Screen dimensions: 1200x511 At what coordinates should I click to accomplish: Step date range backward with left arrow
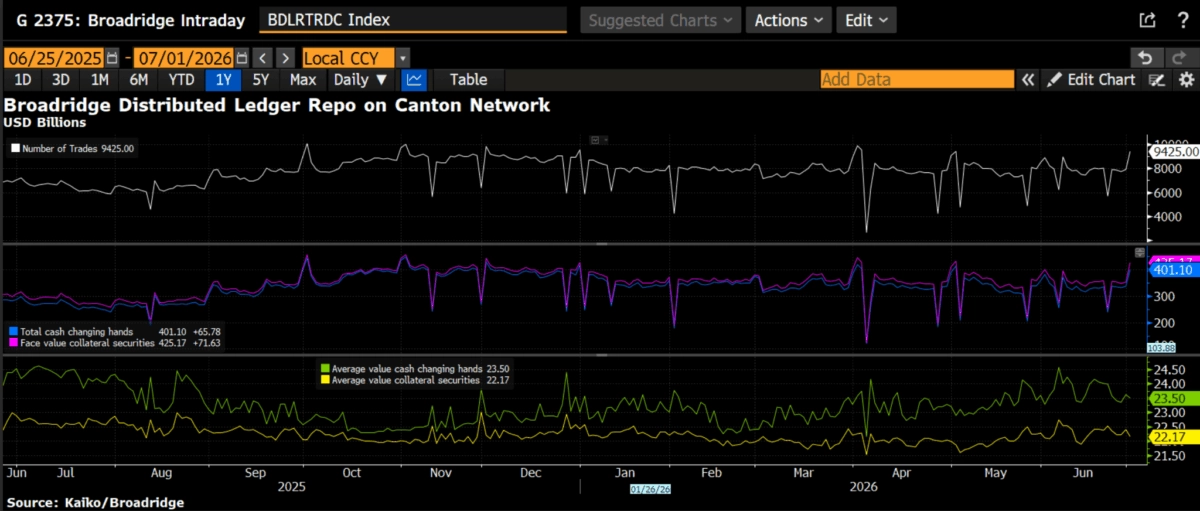click(x=261, y=58)
